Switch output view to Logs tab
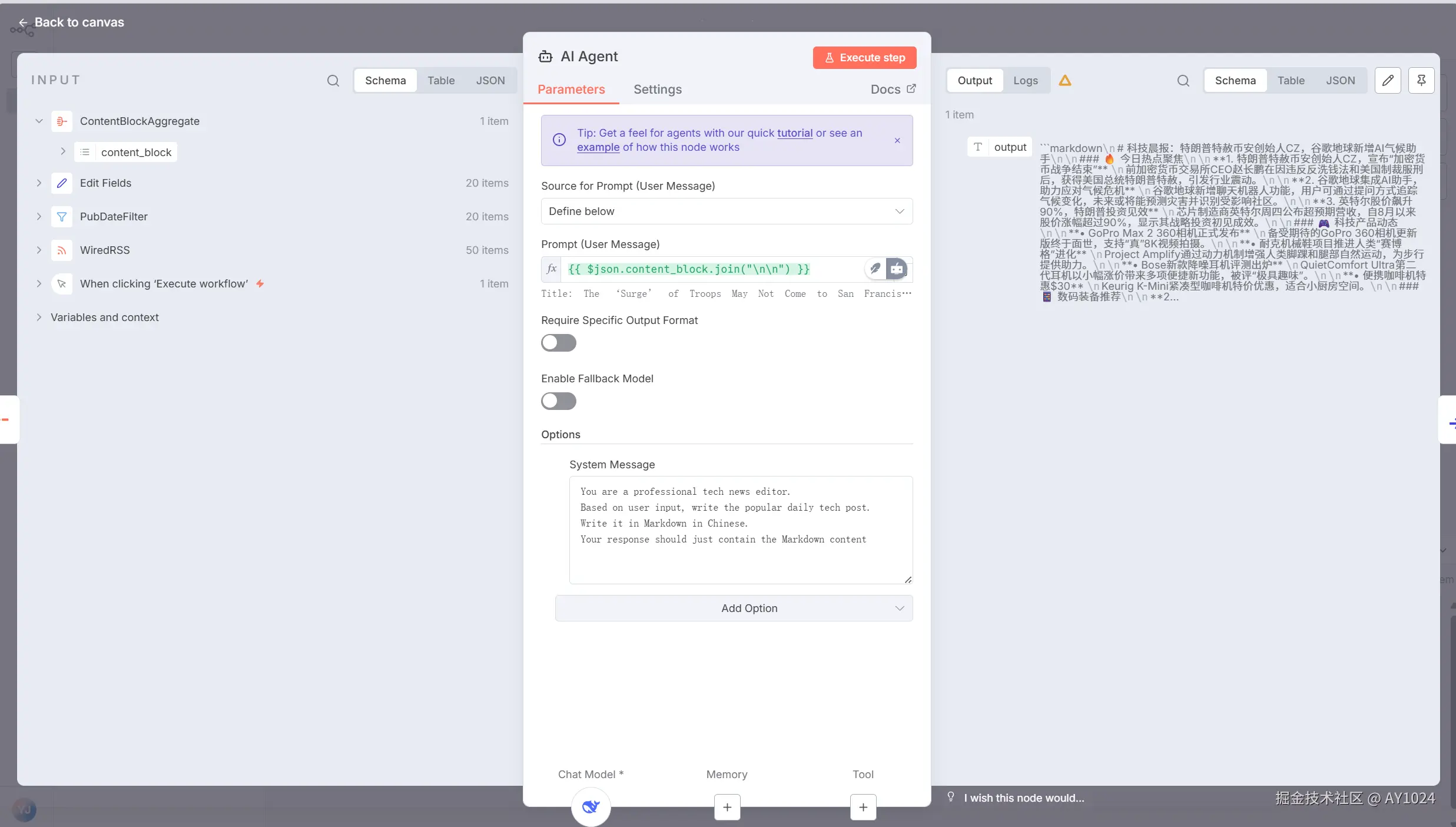Screen dimensions: 1456x827 coord(1025,81)
